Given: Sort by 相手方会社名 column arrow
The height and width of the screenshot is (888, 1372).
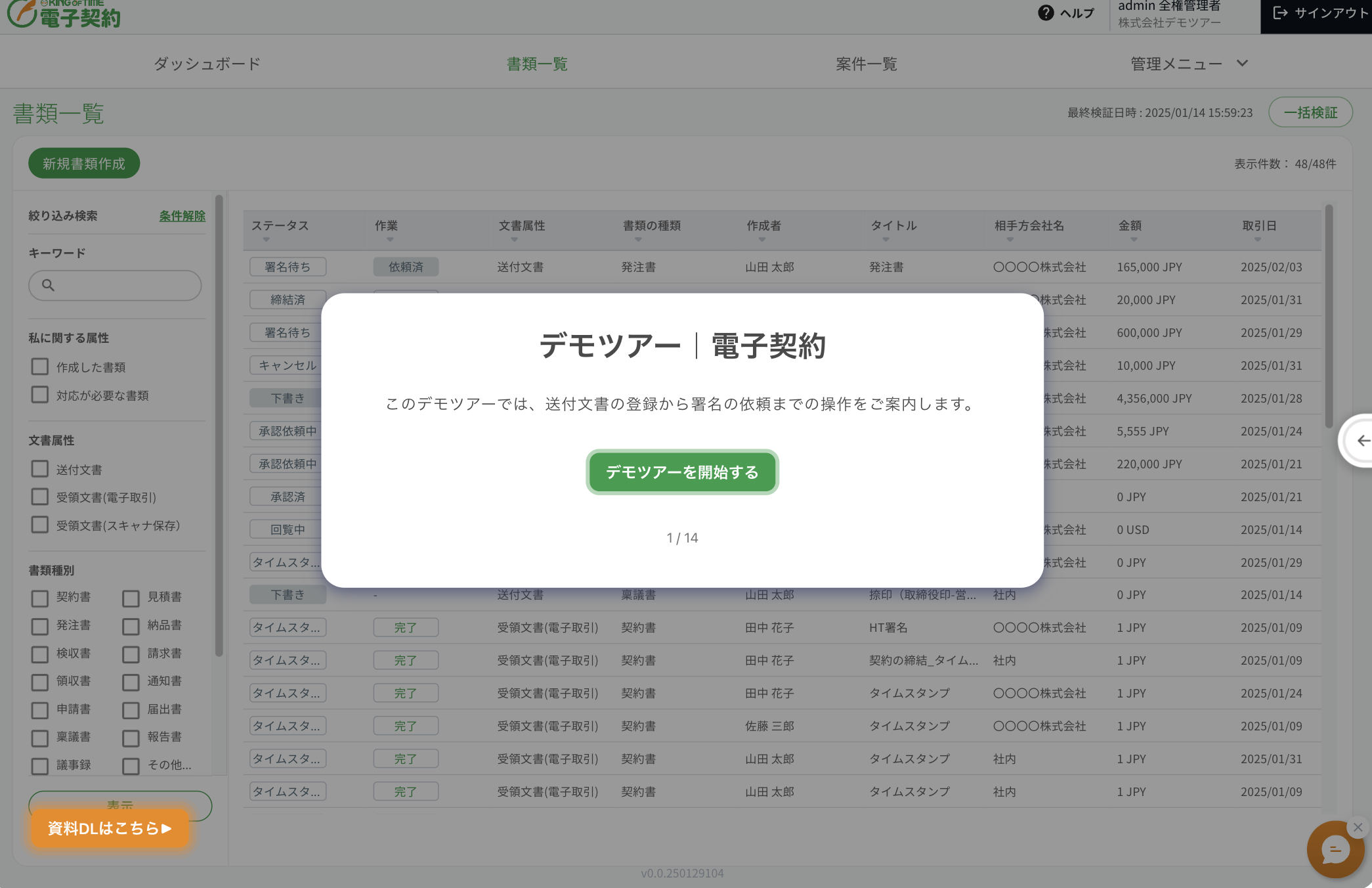Looking at the screenshot, I should click(x=1010, y=240).
